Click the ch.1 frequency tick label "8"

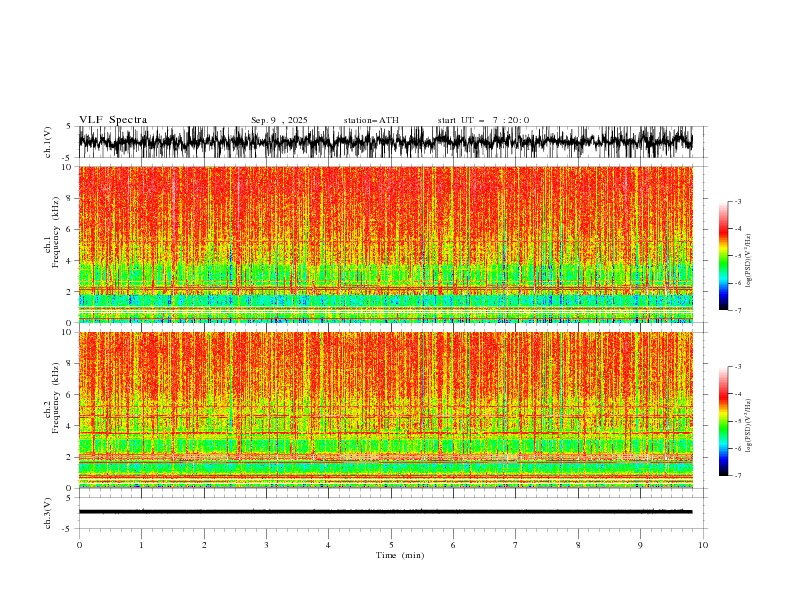tap(69, 198)
